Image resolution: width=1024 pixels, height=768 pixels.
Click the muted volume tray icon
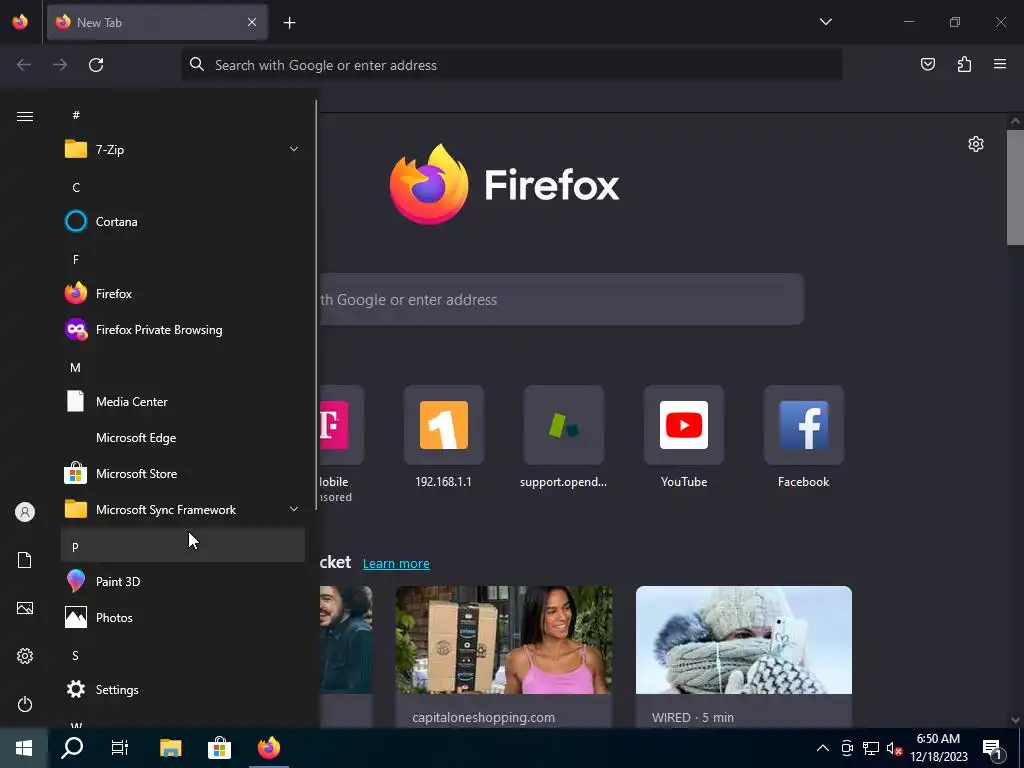pyautogui.click(x=894, y=748)
